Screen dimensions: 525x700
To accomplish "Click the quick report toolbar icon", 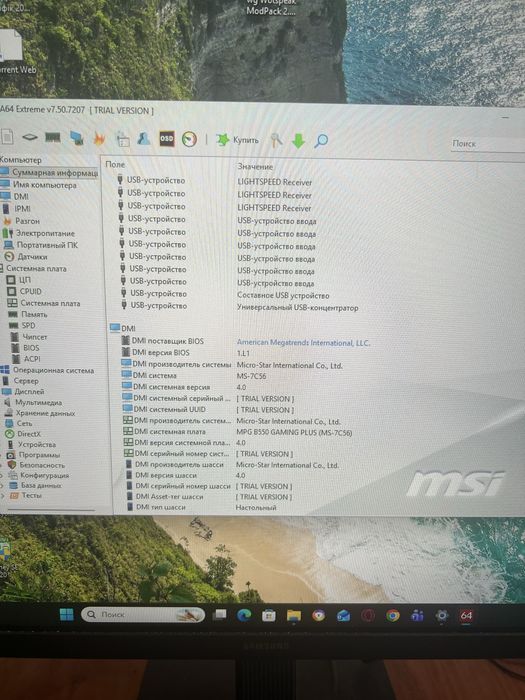I will pyautogui.click(x=123, y=139).
